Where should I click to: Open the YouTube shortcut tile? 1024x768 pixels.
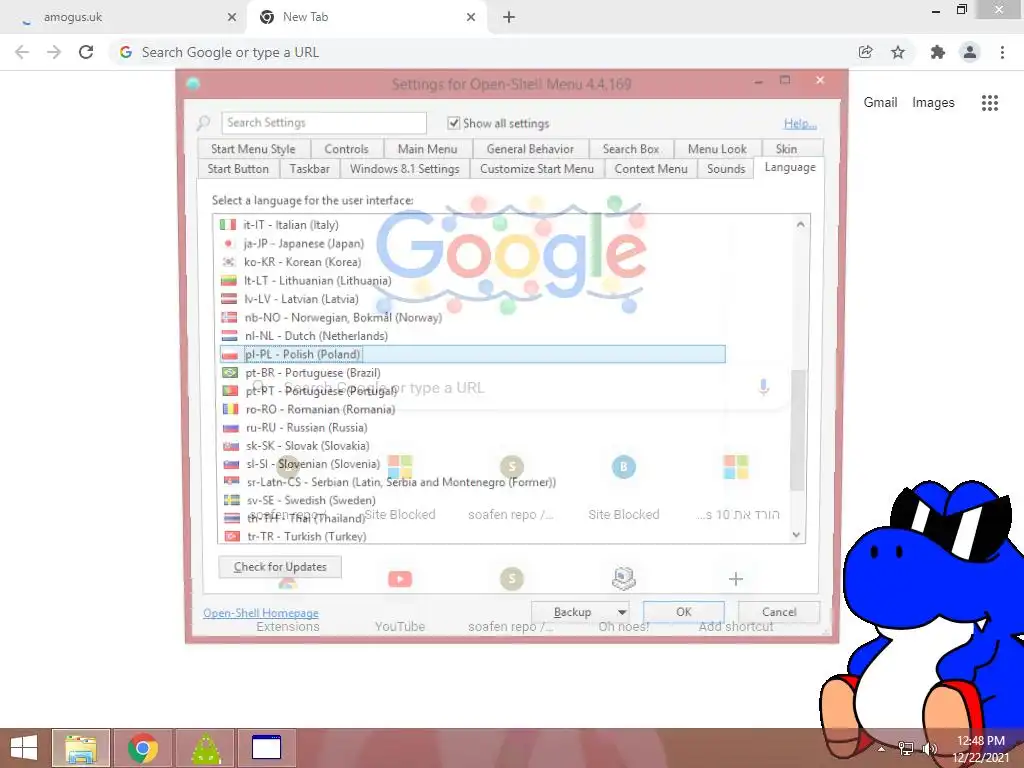[400, 596]
